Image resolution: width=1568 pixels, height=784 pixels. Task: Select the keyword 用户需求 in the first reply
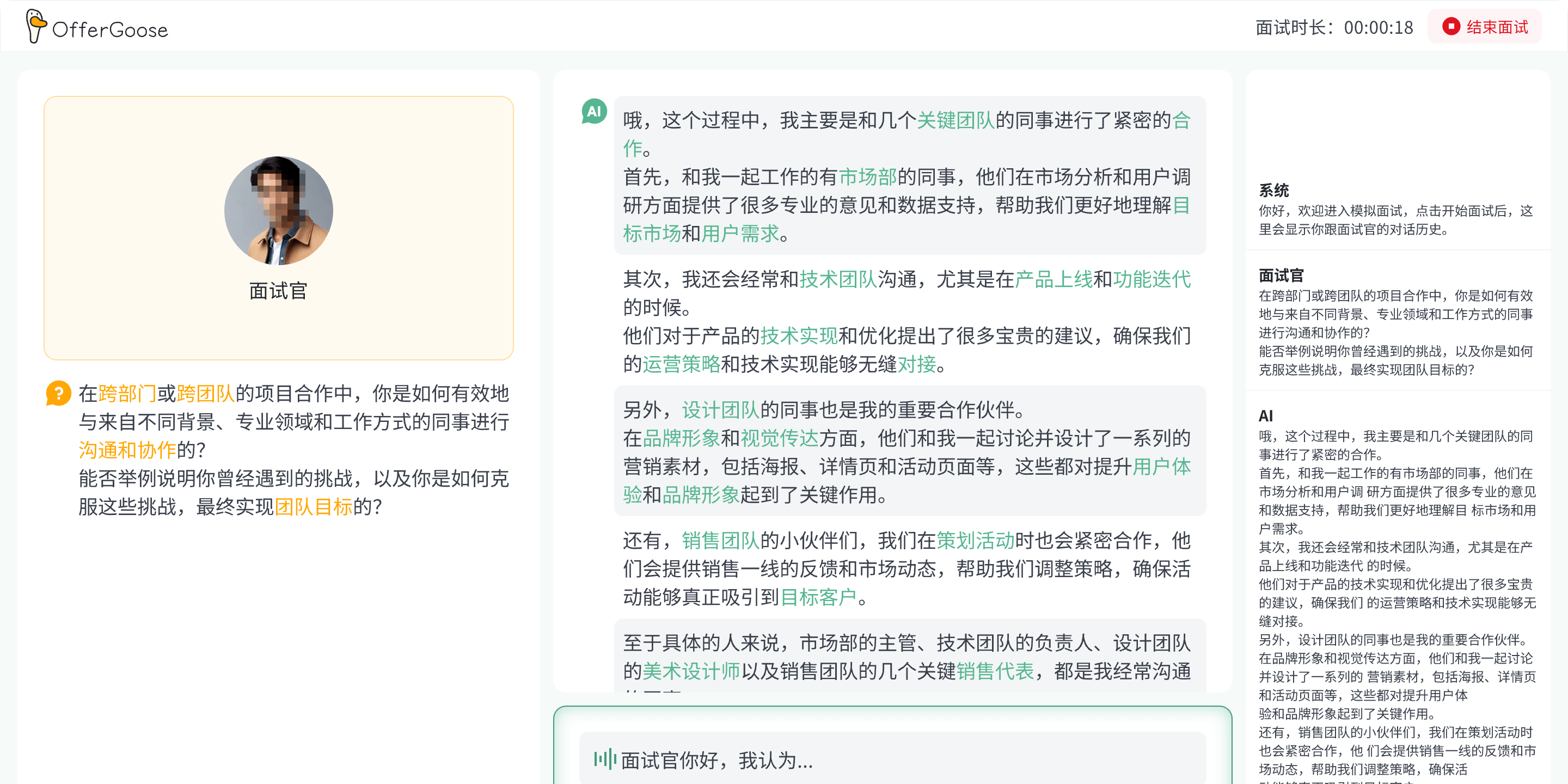tap(742, 232)
